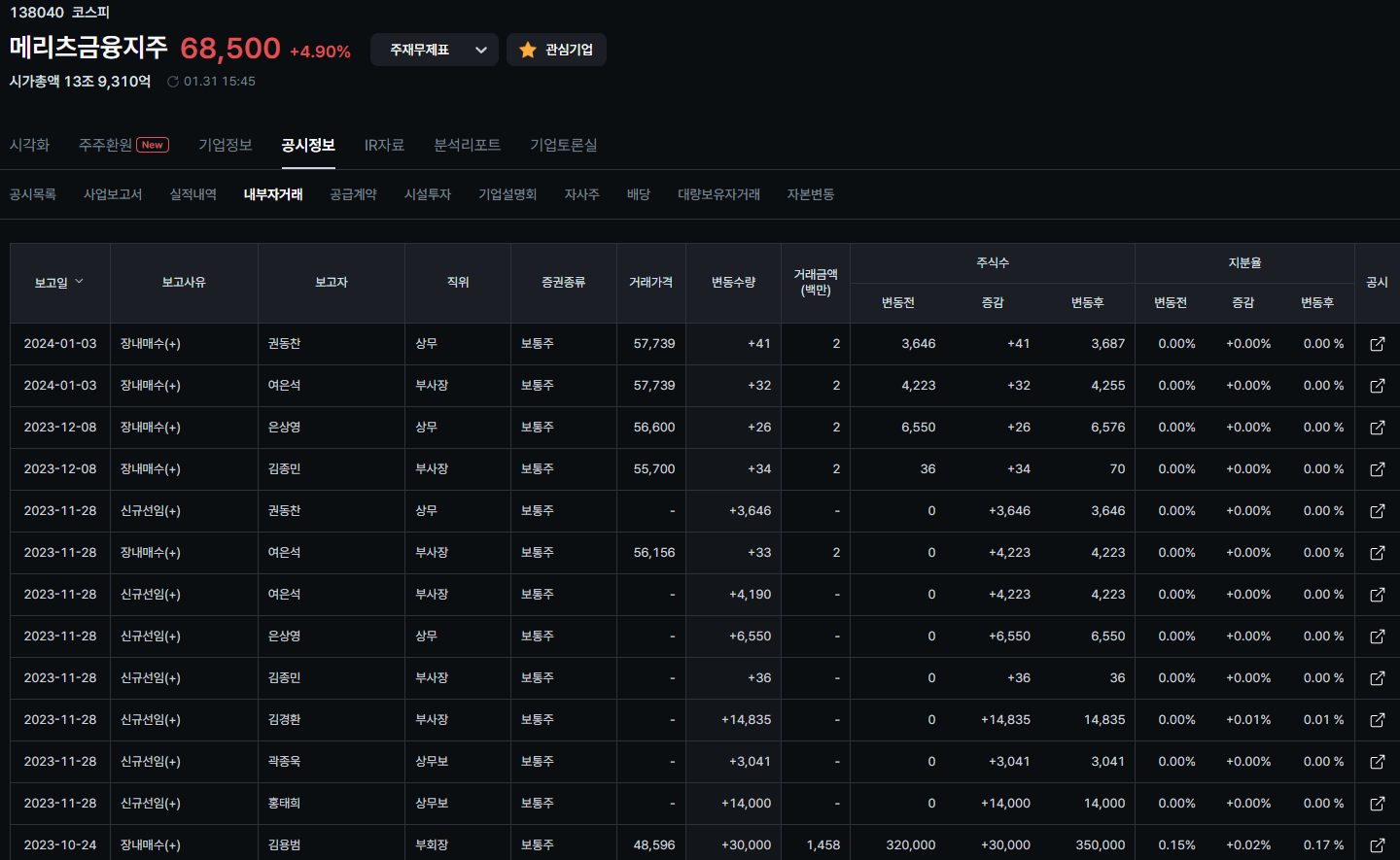Open 사업보고서 sub-tab

point(113,194)
